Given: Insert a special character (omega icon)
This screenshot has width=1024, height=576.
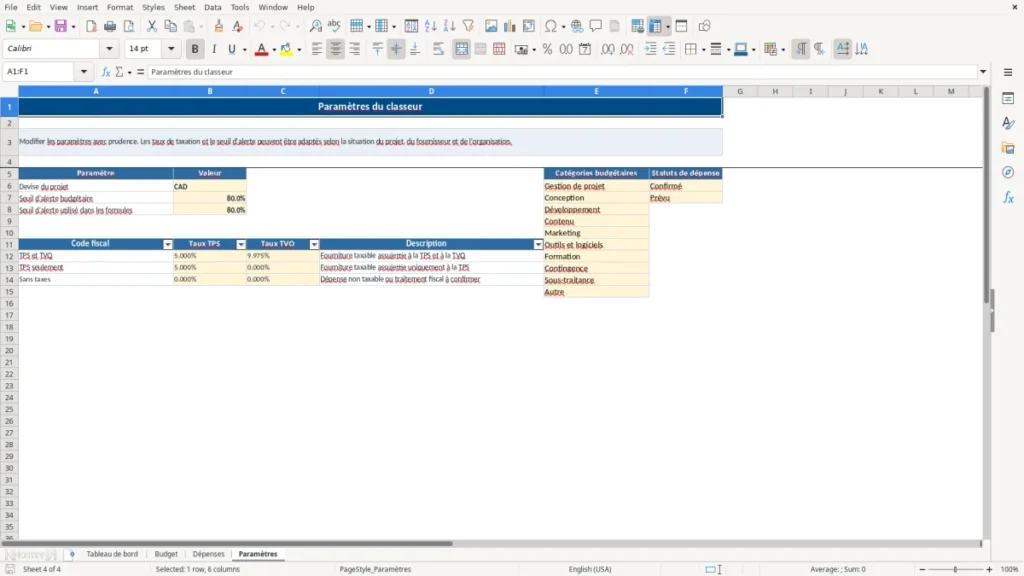Looking at the screenshot, I should point(551,26).
